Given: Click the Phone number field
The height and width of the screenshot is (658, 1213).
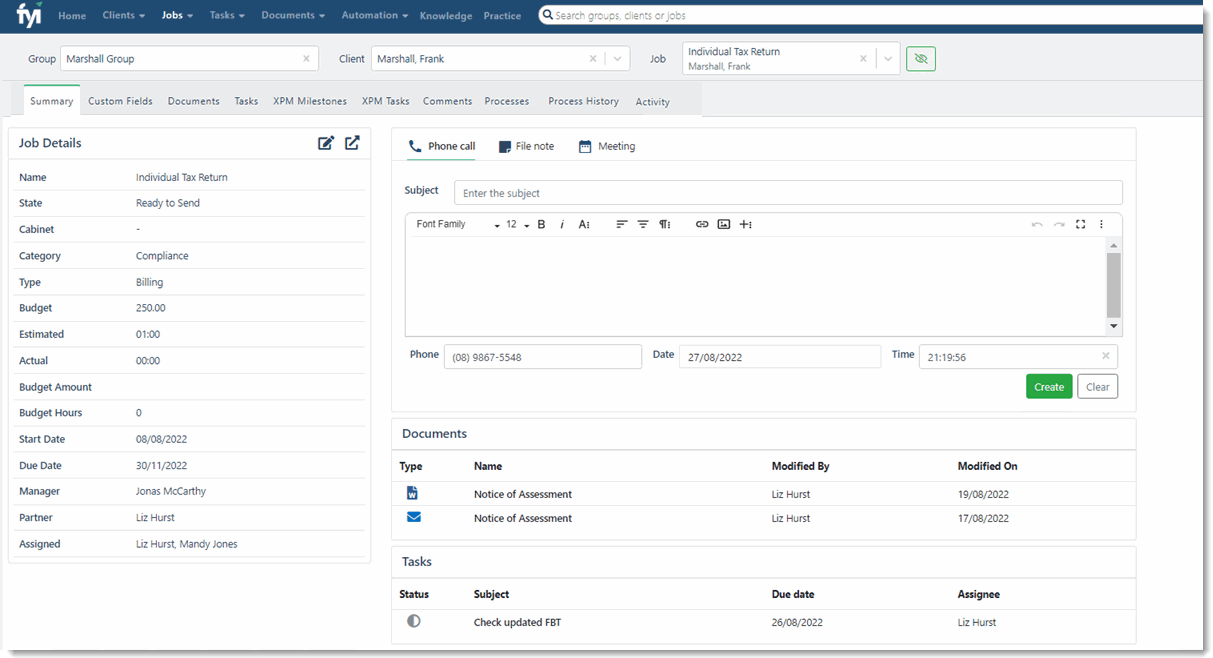Looking at the screenshot, I should pyautogui.click(x=543, y=357).
